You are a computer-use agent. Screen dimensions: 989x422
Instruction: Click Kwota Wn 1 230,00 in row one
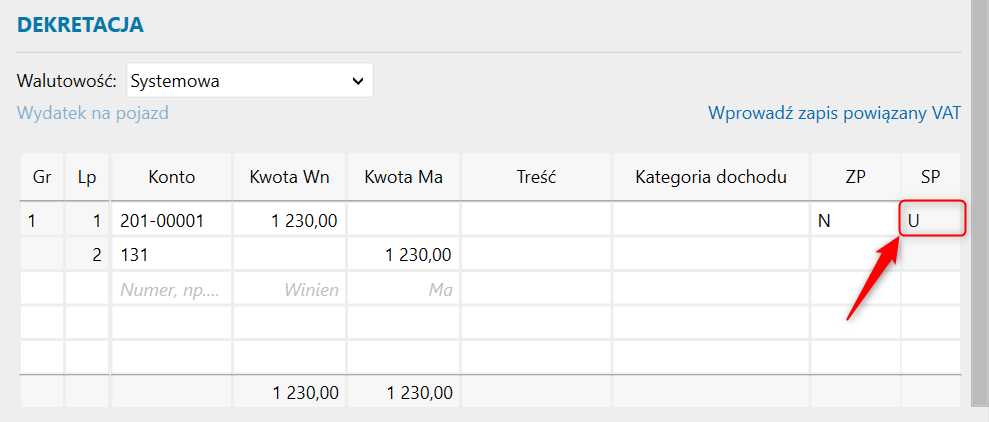pos(290,221)
